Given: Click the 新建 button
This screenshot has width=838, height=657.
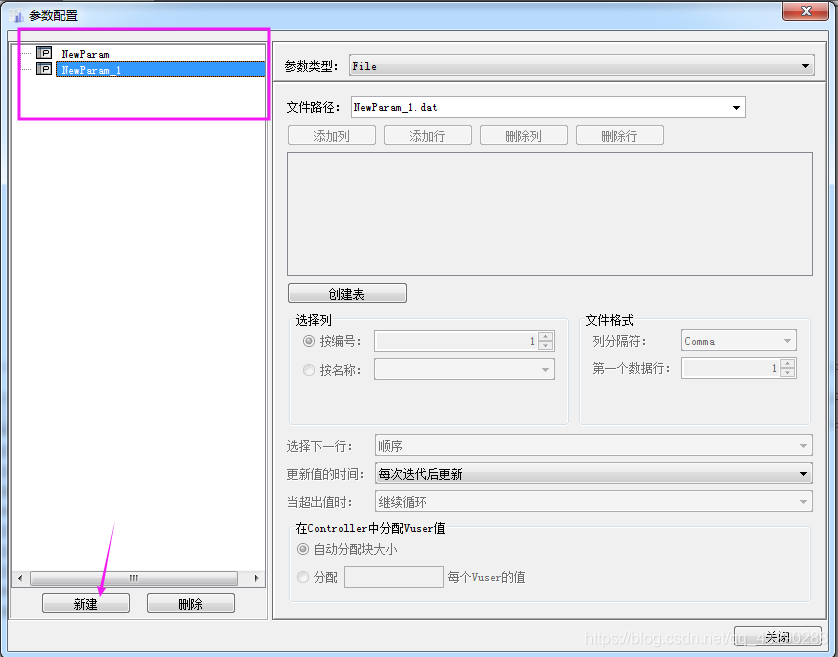Looking at the screenshot, I should tap(85, 603).
